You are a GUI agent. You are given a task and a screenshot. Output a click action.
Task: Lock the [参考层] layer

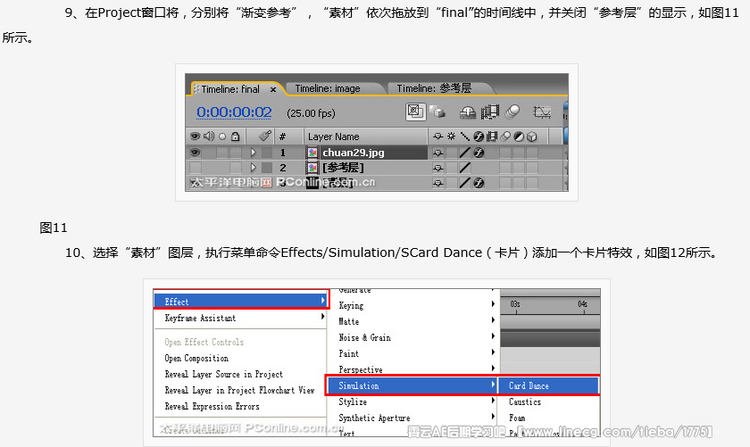click(235, 168)
